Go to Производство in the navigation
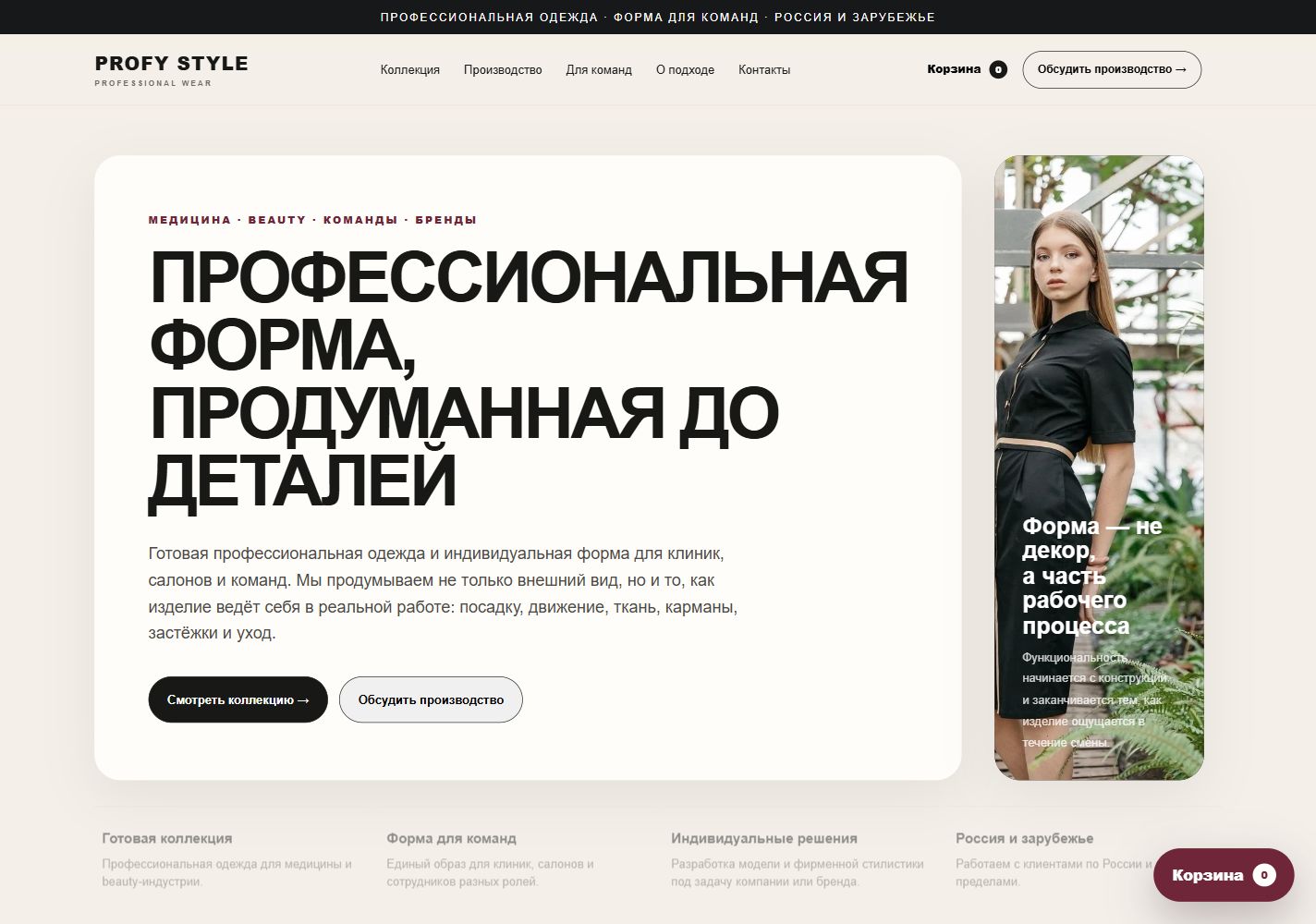 [x=503, y=69]
